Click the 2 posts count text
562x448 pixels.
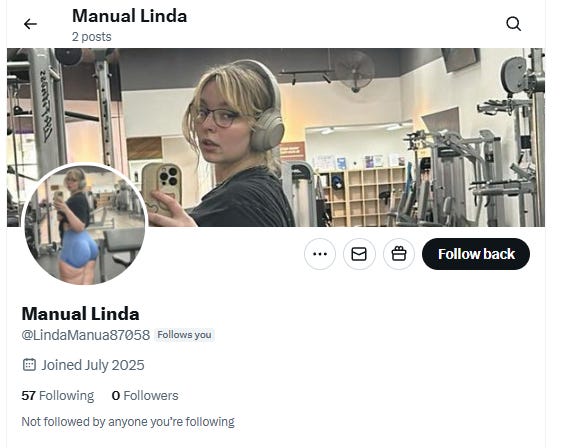click(91, 37)
